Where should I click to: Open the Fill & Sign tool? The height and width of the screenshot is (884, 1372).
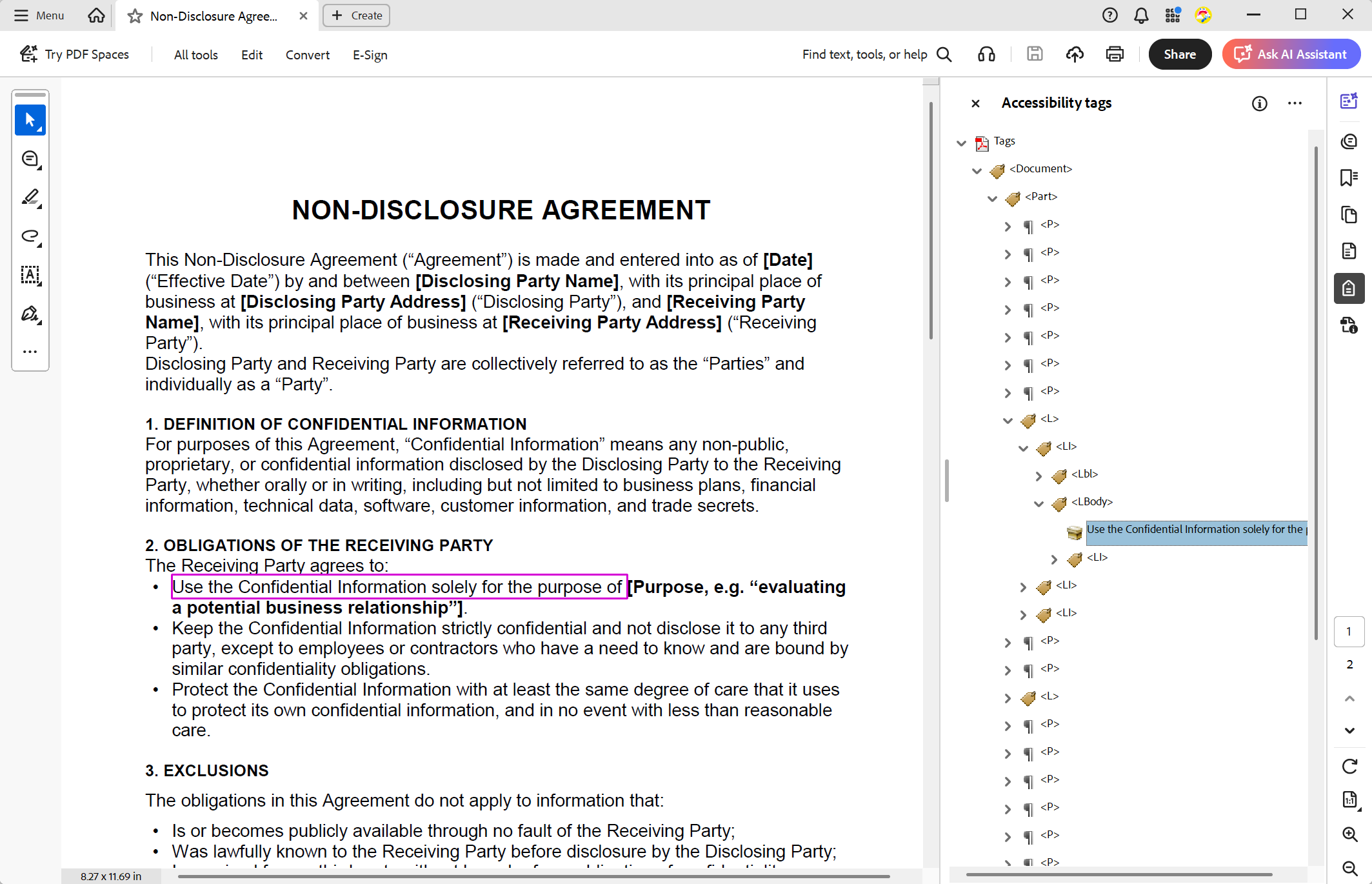(30, 314)
